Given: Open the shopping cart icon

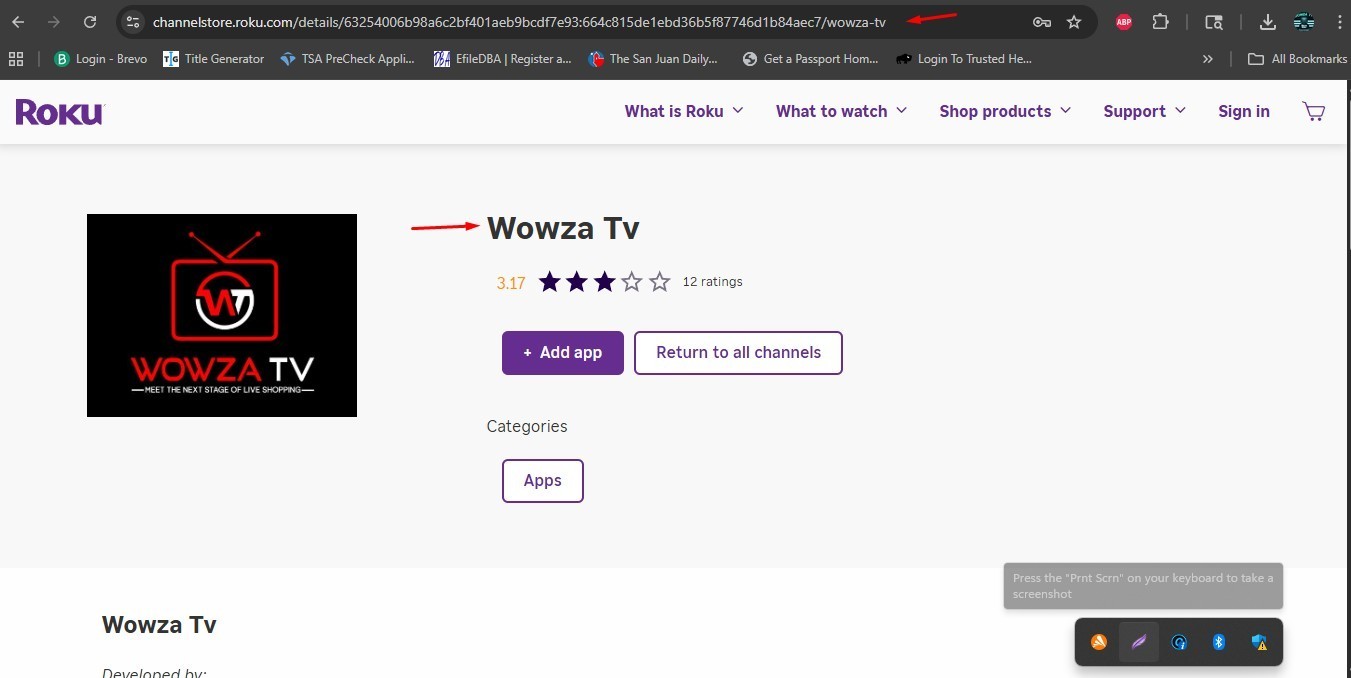Looking at the screenshot, I should [x=1314, y=111].
